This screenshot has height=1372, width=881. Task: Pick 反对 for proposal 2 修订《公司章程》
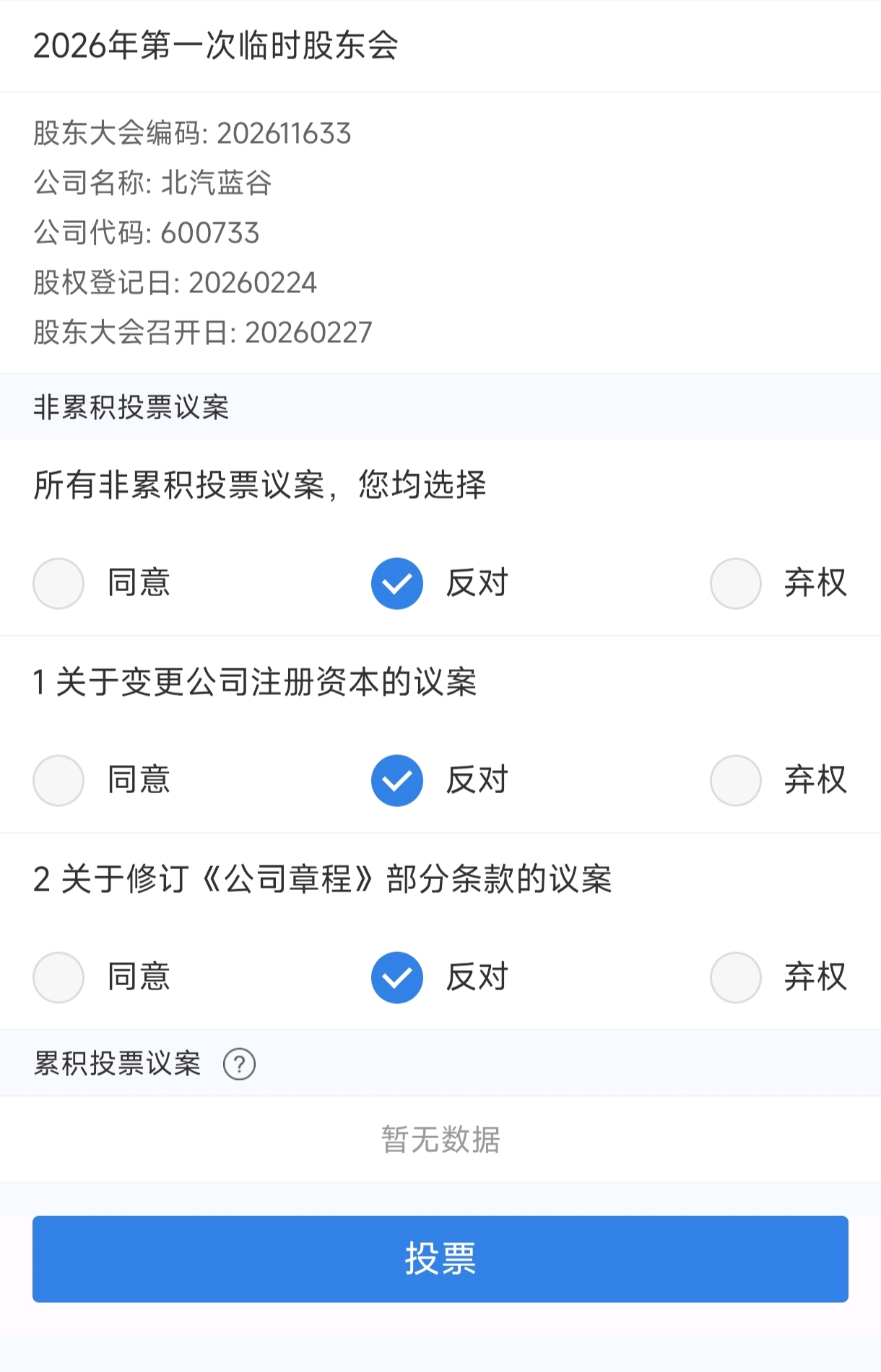[x=397, y=977]
